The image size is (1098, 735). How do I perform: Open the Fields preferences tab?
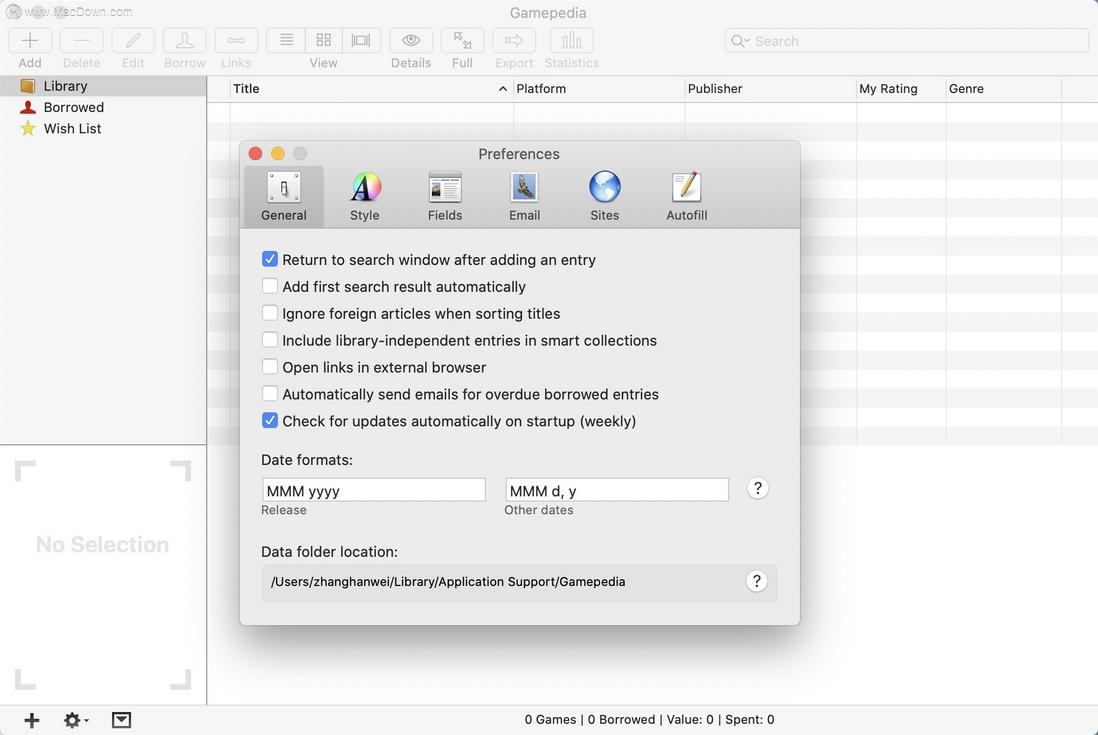445,197
